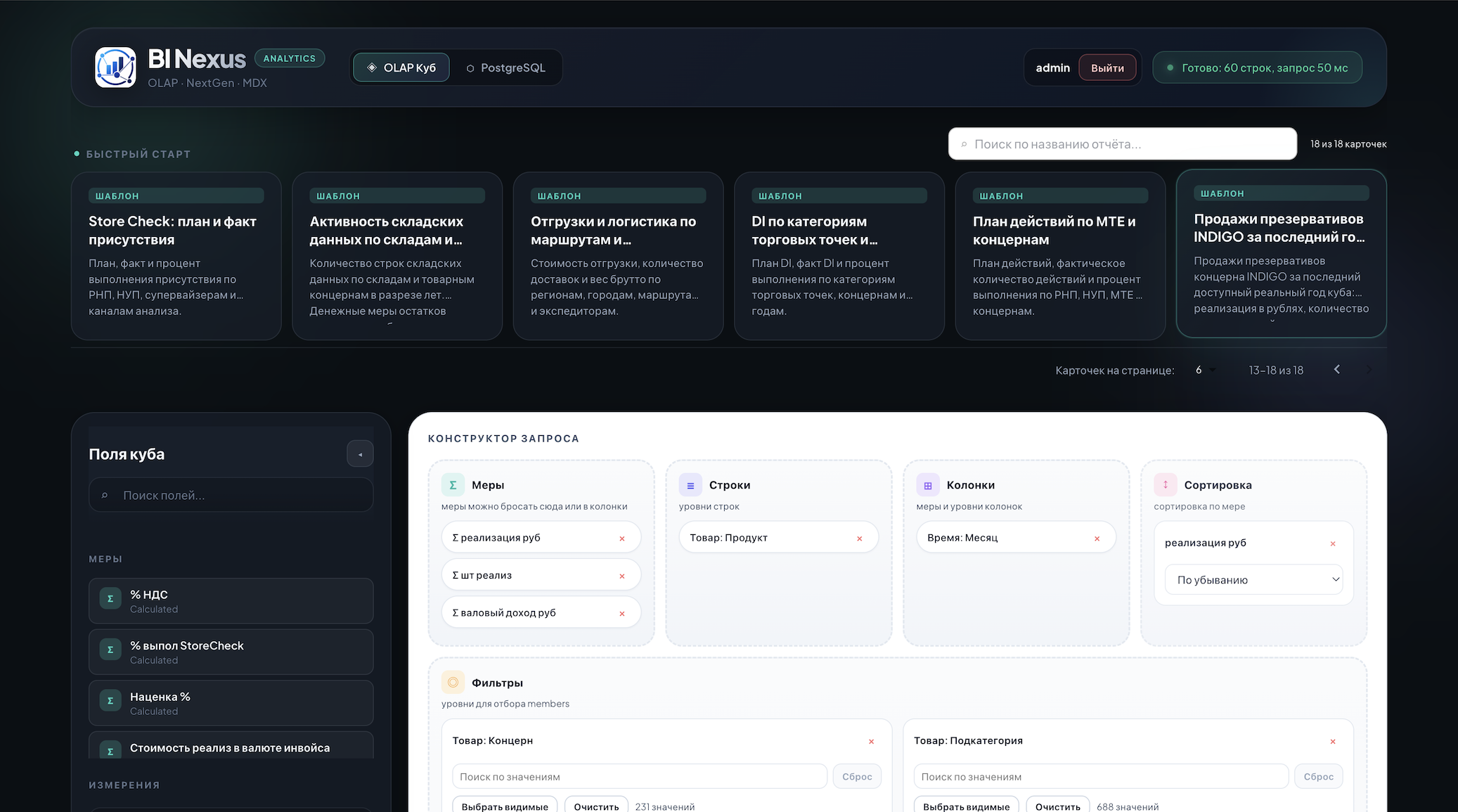
Task: Focus the Поиск по названию отчёта field
Action: pyautogui.click(x=1122, y=144)
